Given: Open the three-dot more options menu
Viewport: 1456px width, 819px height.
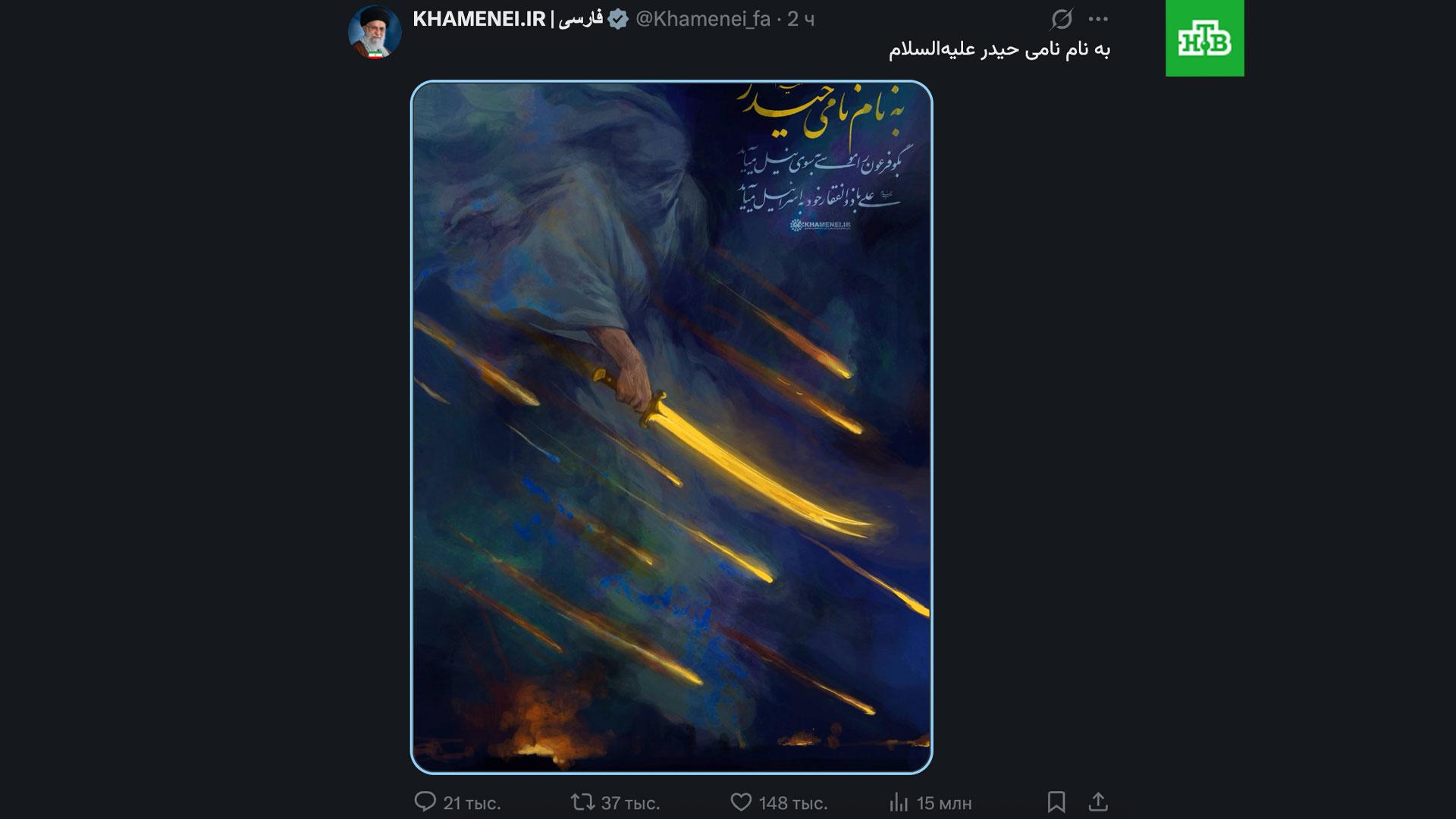Looking at the screenshot, I should point(1098,19).
